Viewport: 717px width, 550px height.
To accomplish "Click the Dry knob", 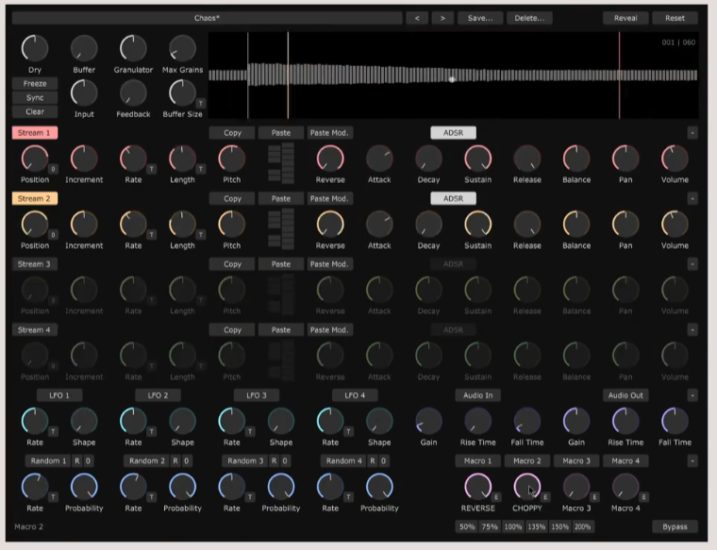I will [x=35, y=48].
